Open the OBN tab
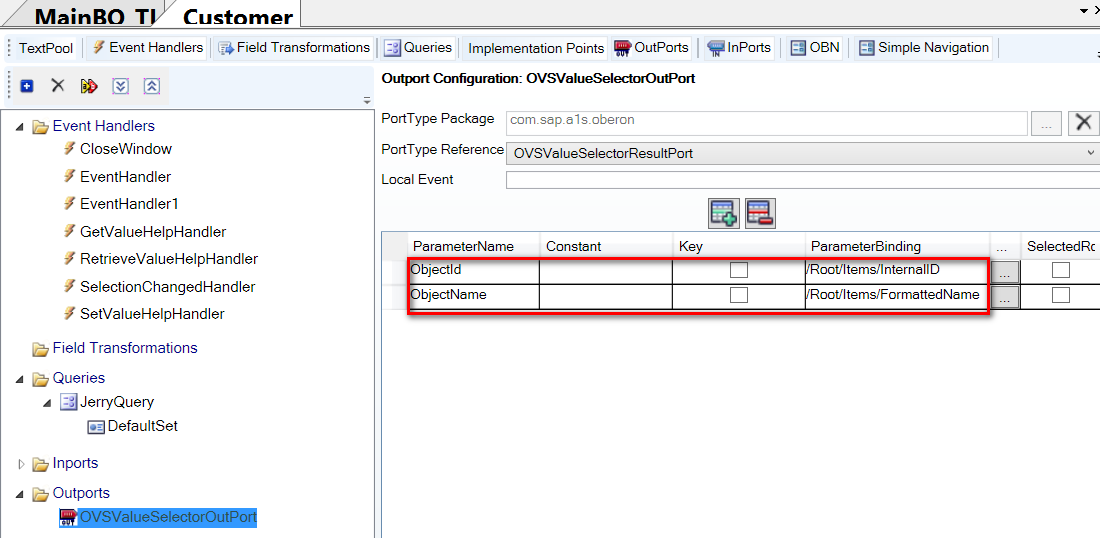The width and height of the screenshot is (1100, 538). coord(814,48)
